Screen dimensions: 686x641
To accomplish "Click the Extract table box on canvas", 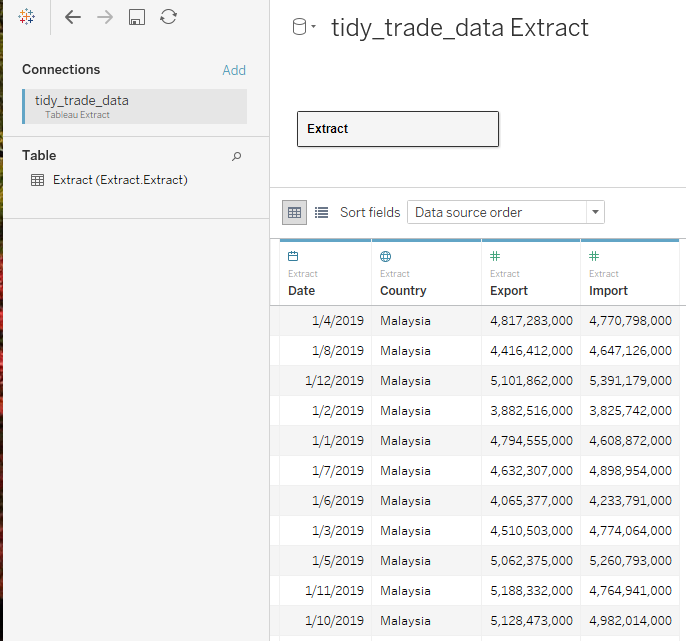I will [x=397, y=129].
